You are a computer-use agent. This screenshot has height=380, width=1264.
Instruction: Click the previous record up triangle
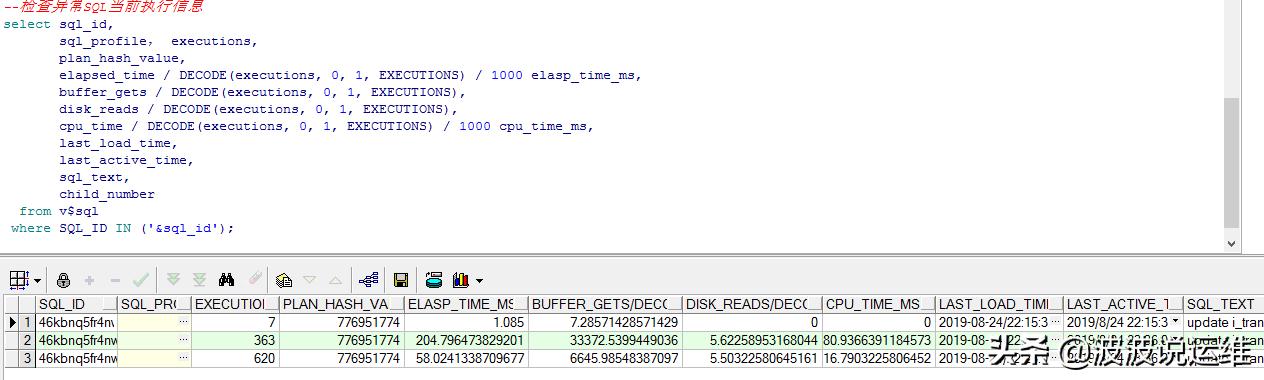[x=335, y=281]
